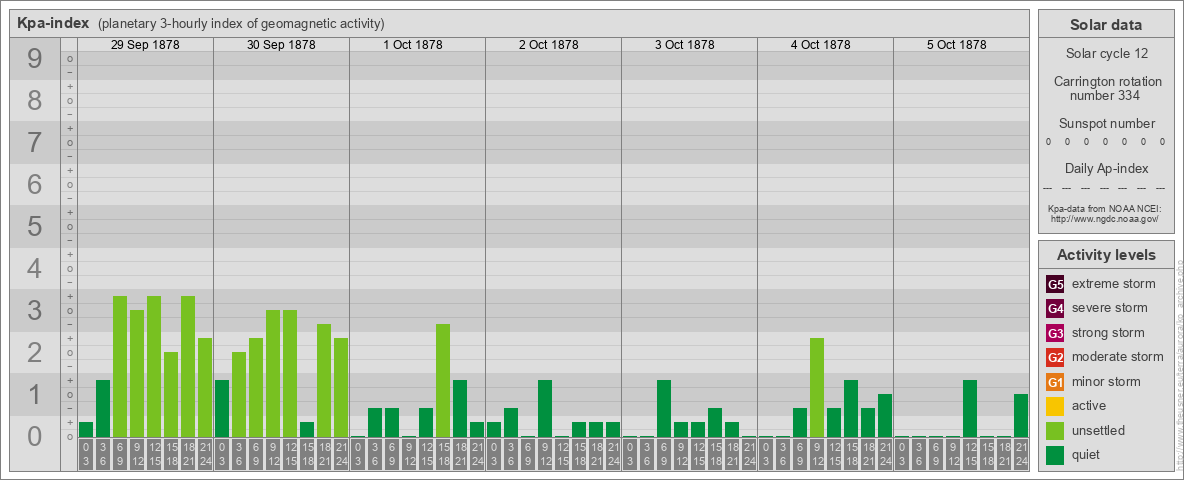Click the G3 strong storm color swatch
This screenshot has height=480, width=1184.
1055,333
